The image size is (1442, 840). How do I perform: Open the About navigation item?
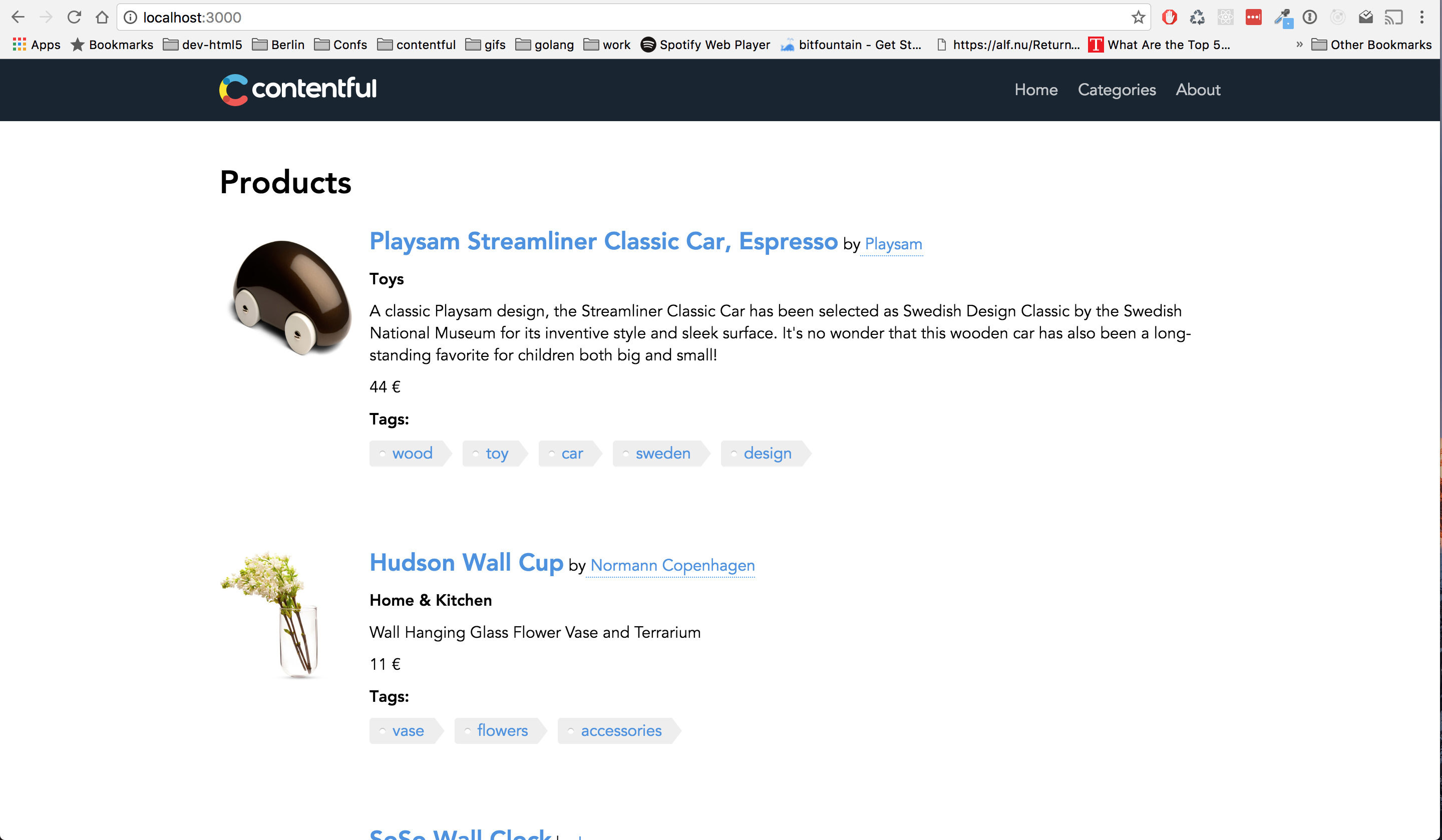click(1198, 90)
